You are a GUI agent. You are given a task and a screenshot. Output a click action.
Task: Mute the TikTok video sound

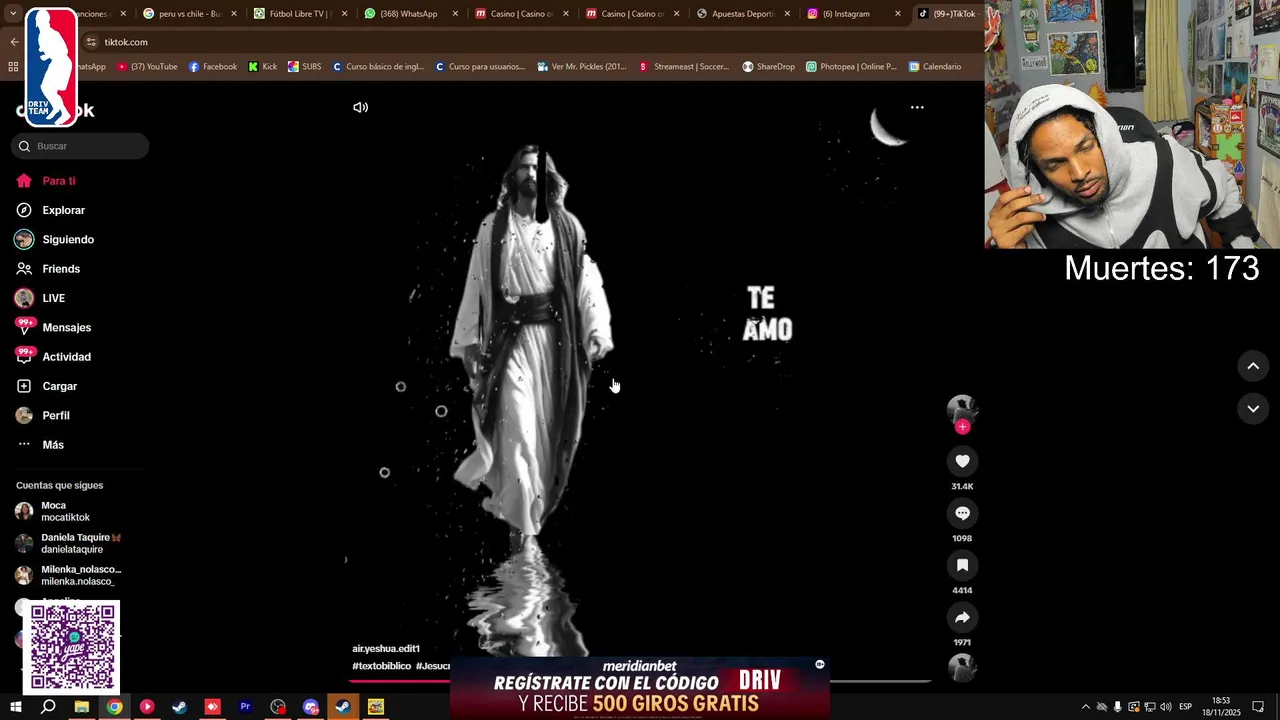360,107
